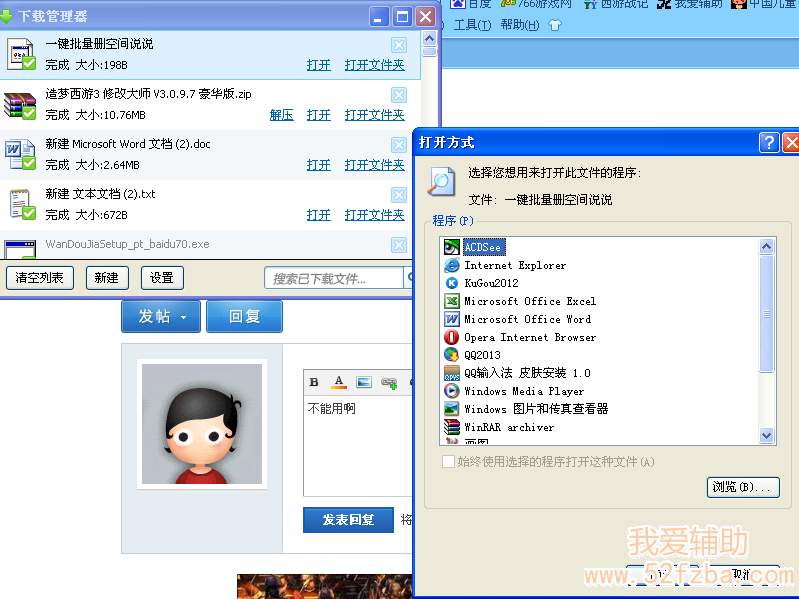Viewport: 799px width, 599px height.
Task: Click 清空列表 button
Action: pos(40,278)
